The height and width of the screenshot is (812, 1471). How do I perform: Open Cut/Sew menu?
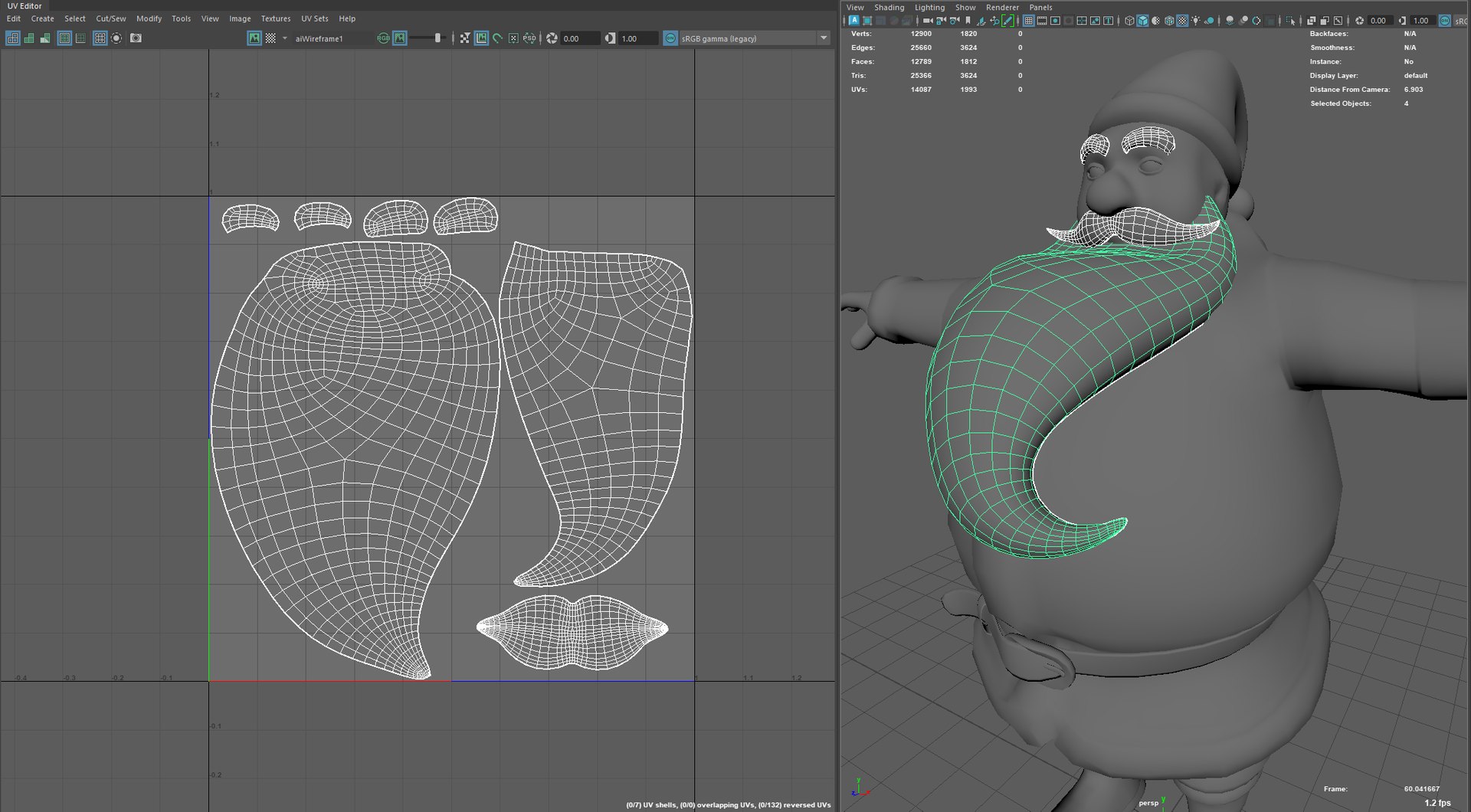click(x=111, y=18)
